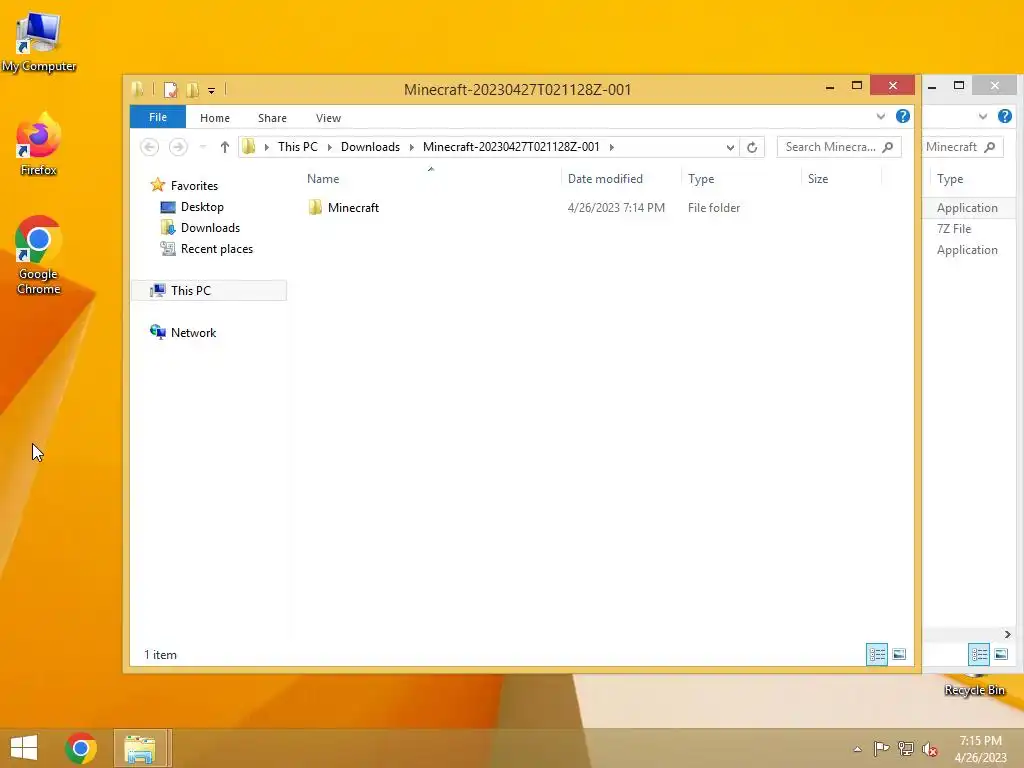Go up one folder level
The width and height of the screenshot is (1024, 768).
(225, 147)
